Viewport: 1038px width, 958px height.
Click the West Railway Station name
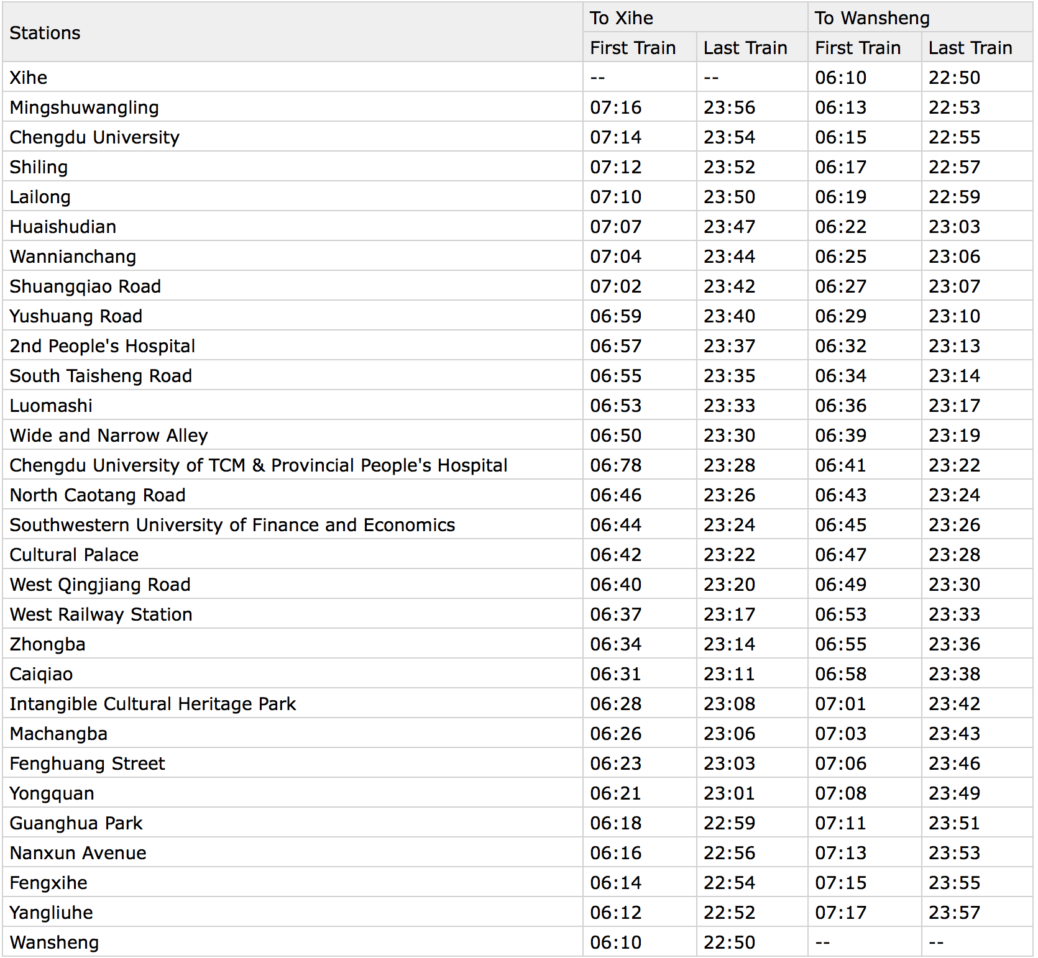(101, 614)
